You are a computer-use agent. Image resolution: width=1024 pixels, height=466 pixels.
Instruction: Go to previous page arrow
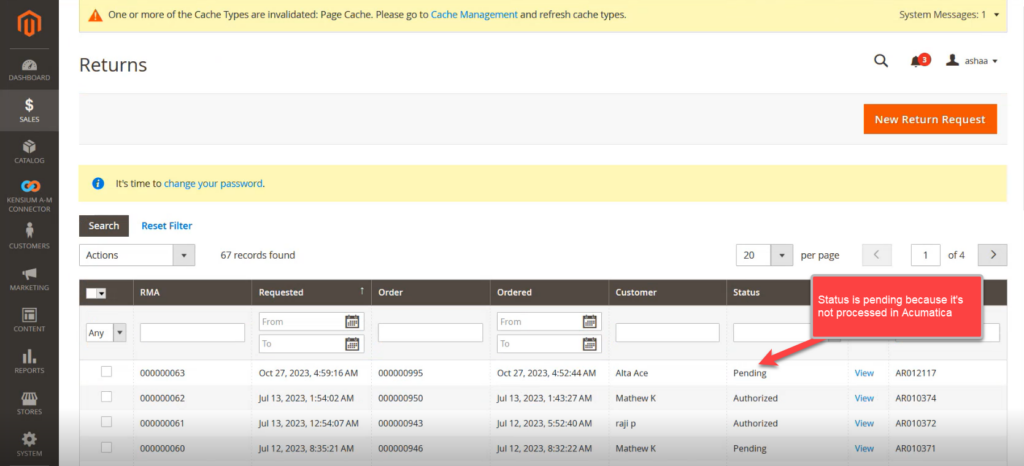(x=877, y=255)
